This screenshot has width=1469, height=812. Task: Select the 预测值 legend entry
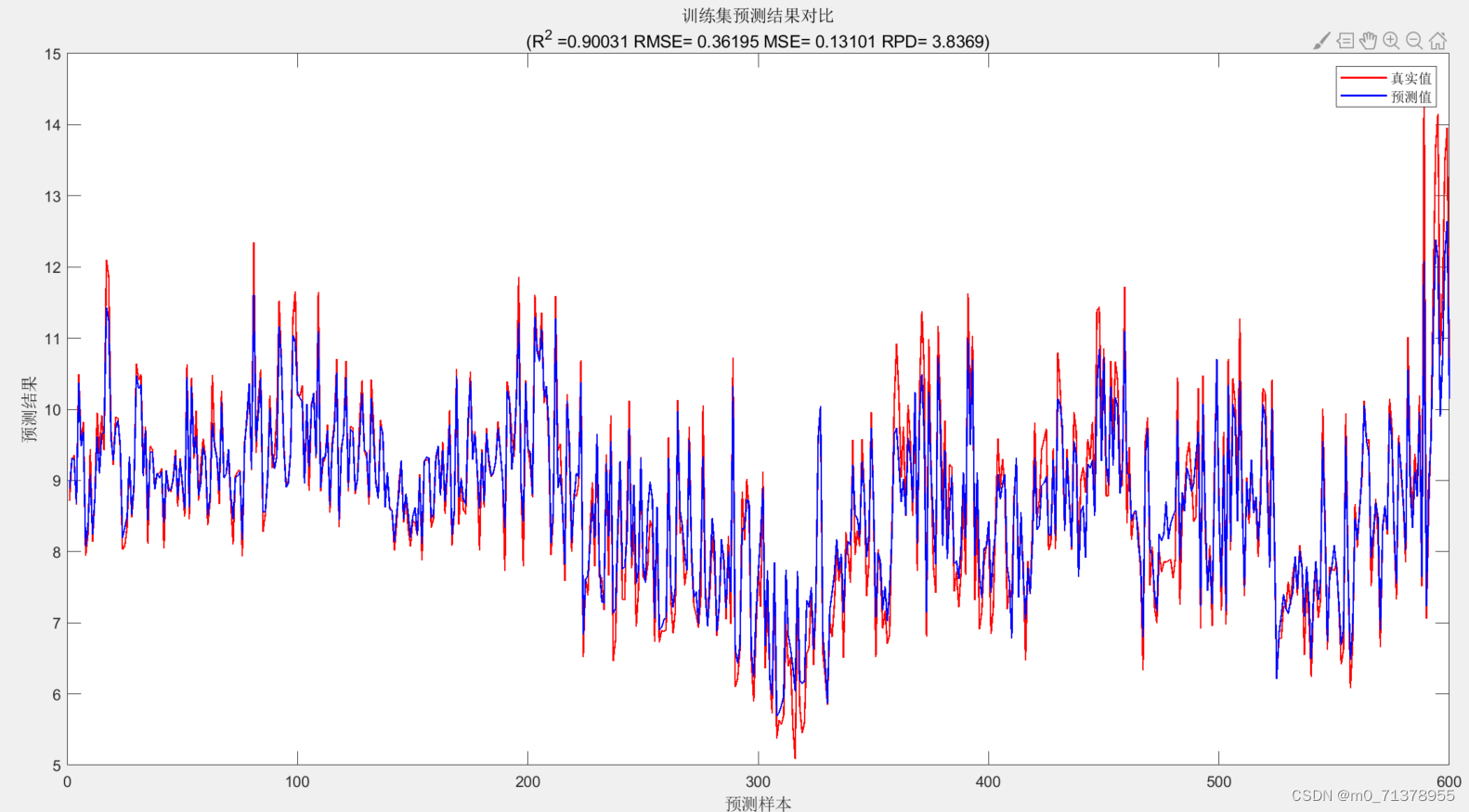[x=1410, y=97]
